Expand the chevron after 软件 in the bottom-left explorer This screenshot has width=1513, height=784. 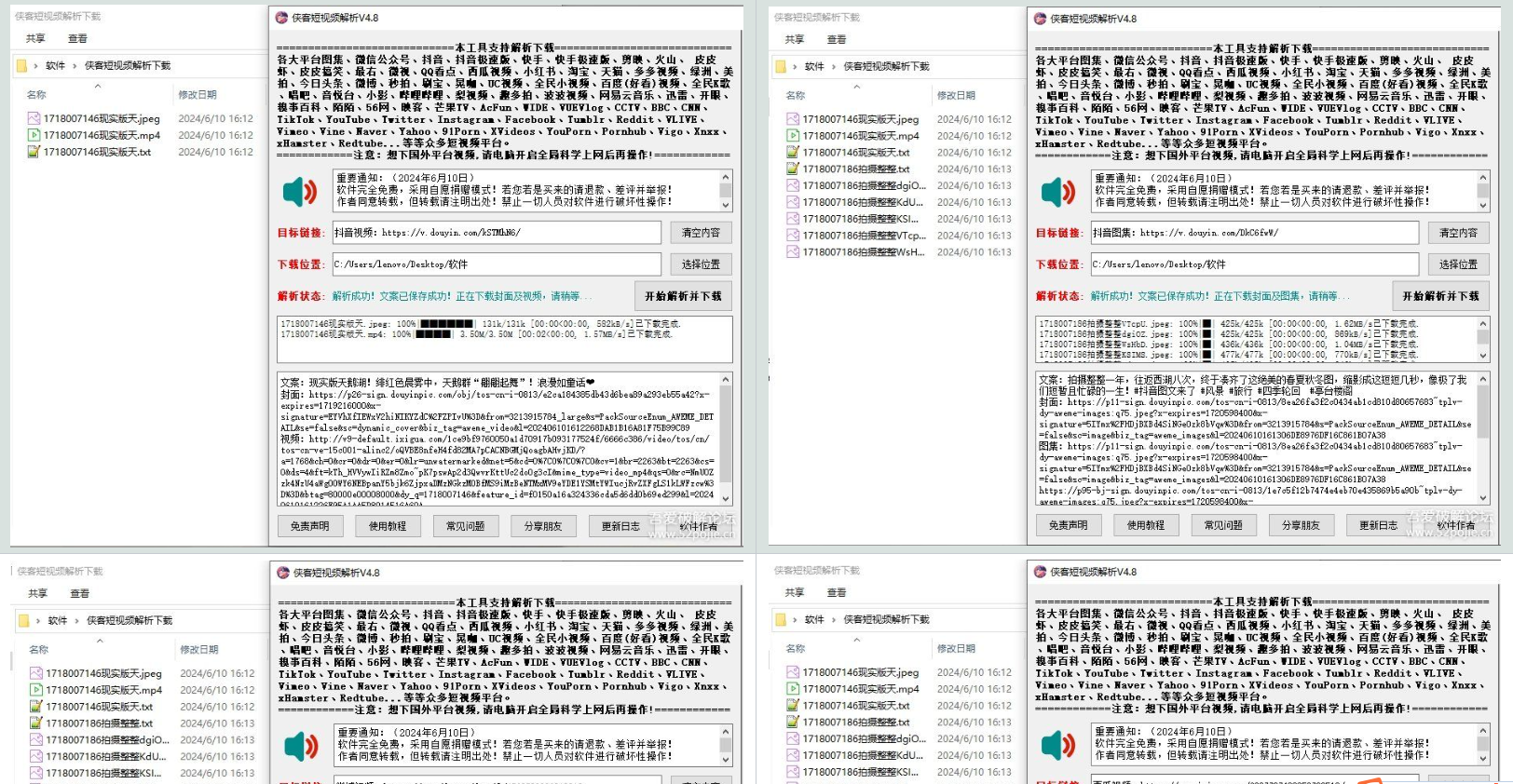tap(76, 621)
